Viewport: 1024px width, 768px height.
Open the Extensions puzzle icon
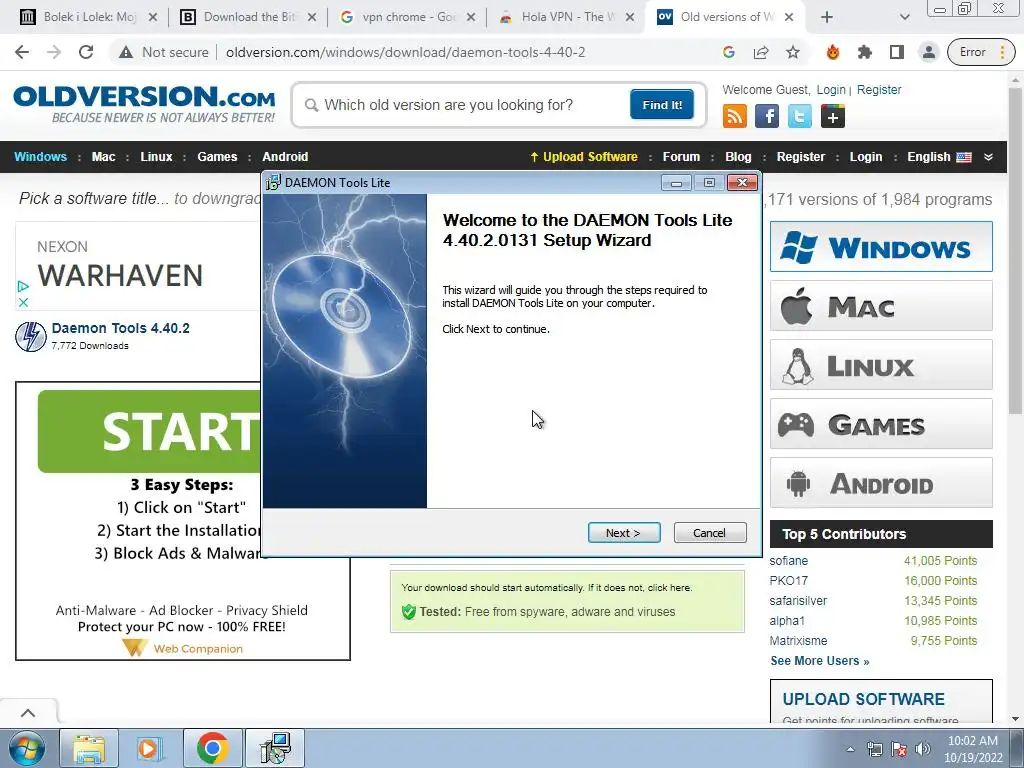point(865,52)
